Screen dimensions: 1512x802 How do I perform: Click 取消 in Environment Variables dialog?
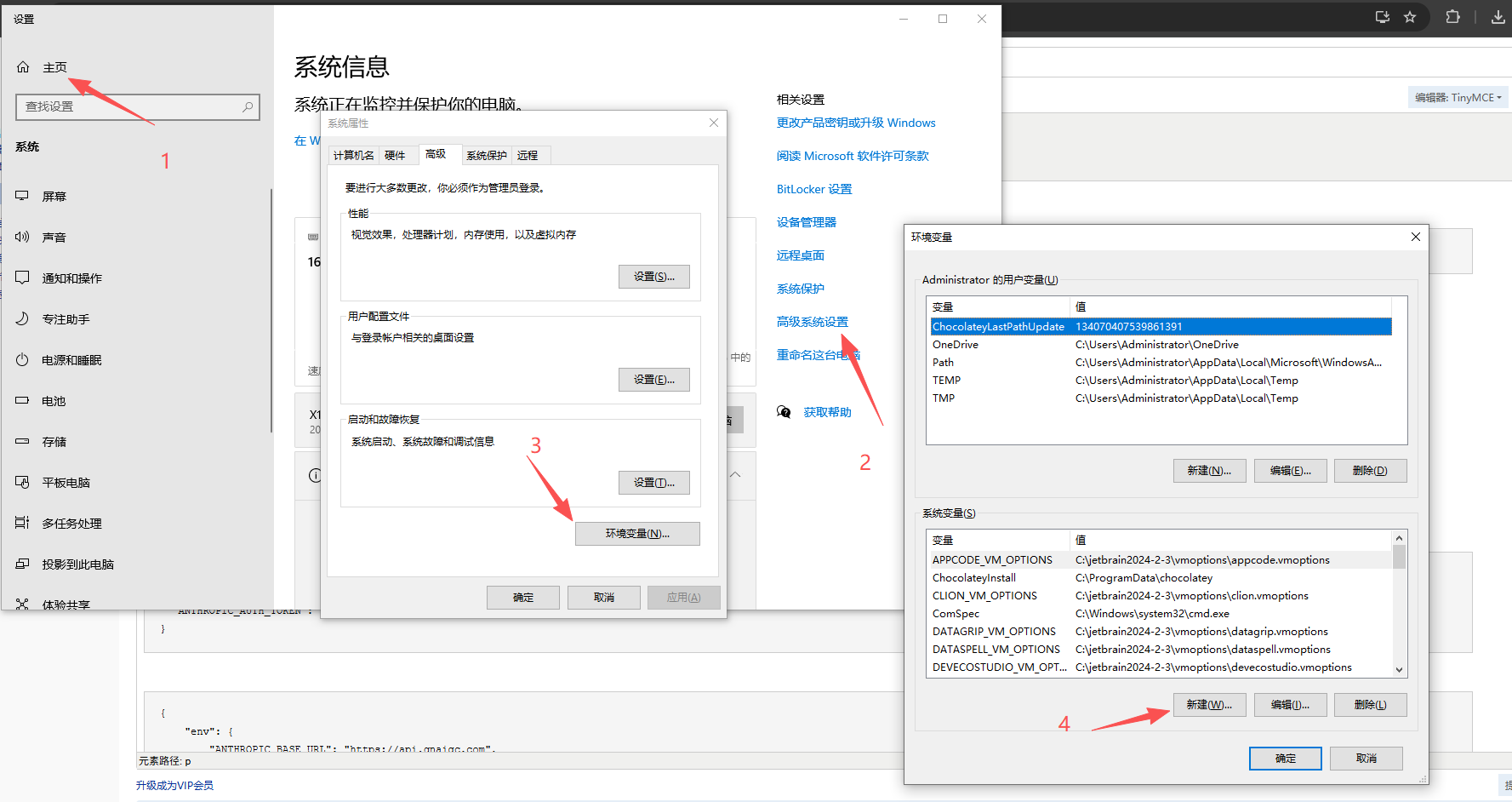(x=1367, y=759)
